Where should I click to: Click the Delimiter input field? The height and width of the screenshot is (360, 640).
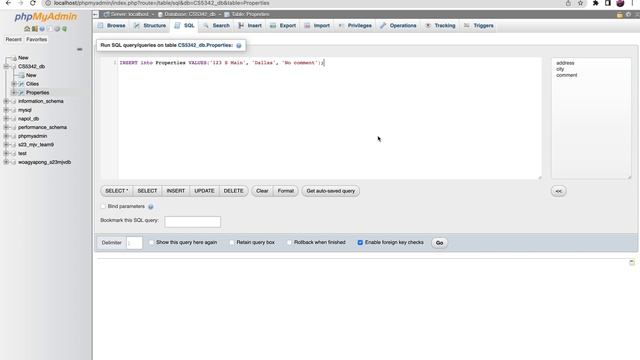pyautogui.click(x=134, y=243)
